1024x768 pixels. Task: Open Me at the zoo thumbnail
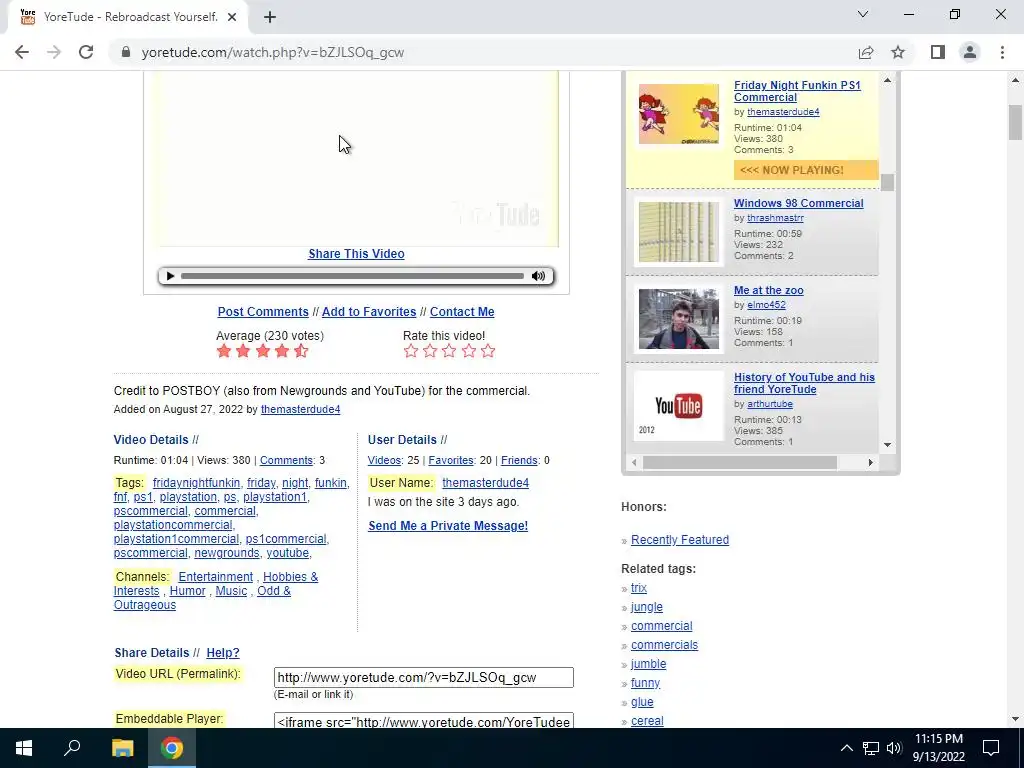click(679, 319)
